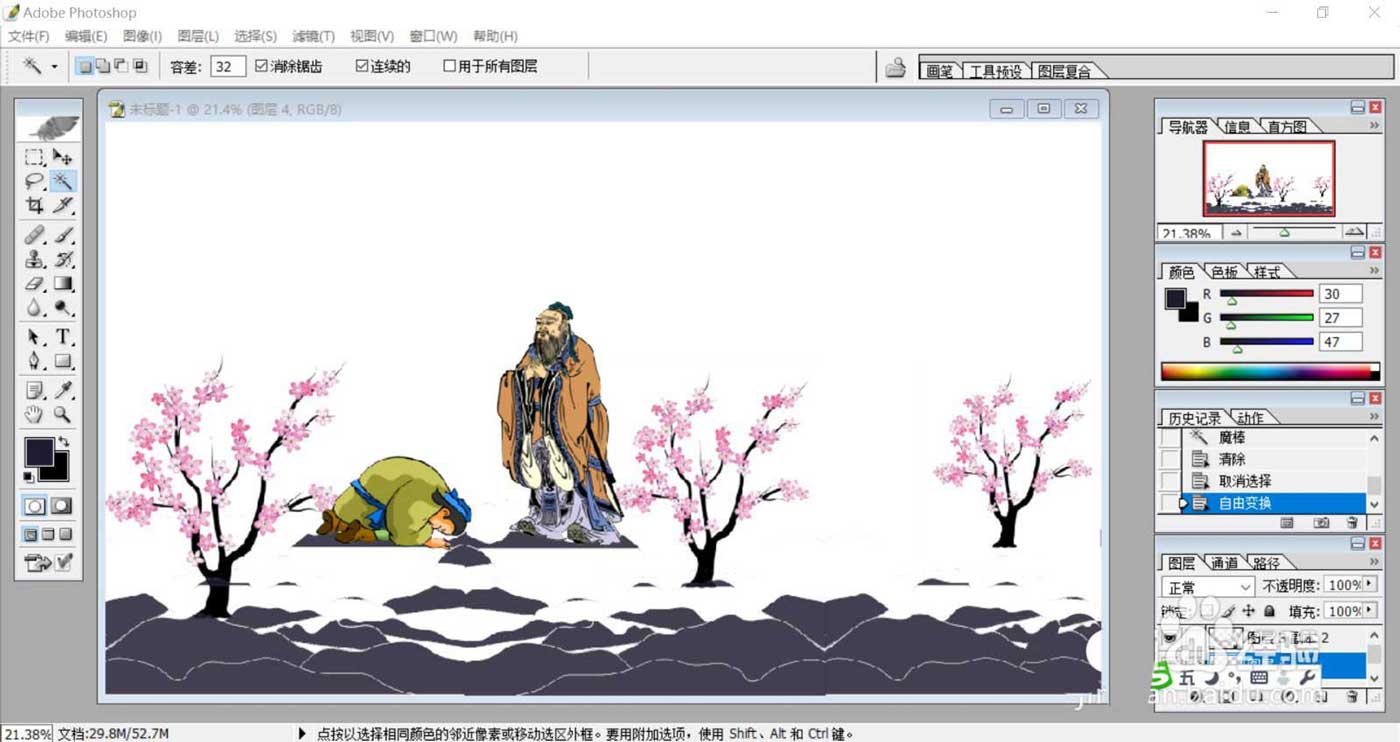Open Navigator panel flyout menu
The width and height of the screenshot is (1400, 742).
pos(1374,126)
